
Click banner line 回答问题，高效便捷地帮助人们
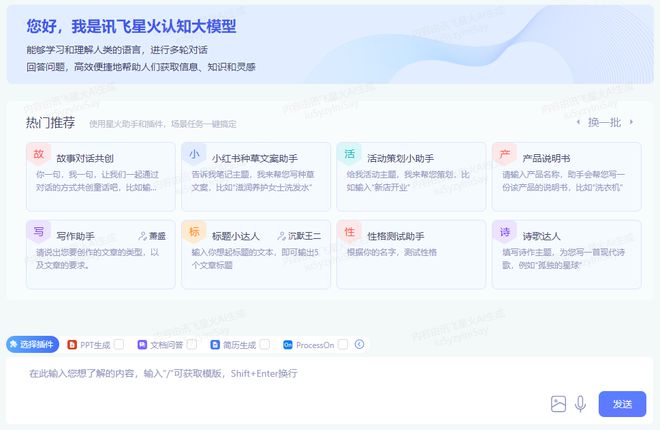tap(141, 66)
